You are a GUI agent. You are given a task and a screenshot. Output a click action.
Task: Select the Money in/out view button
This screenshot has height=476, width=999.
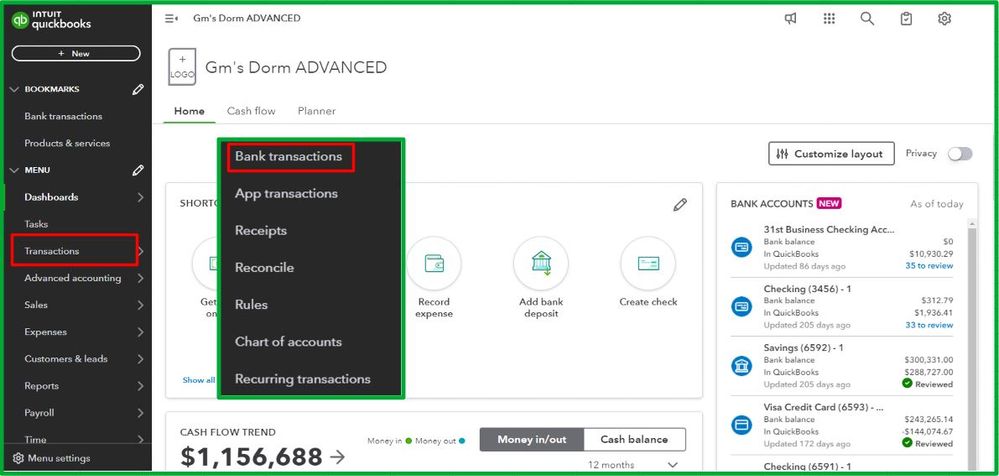click(532, 440)
